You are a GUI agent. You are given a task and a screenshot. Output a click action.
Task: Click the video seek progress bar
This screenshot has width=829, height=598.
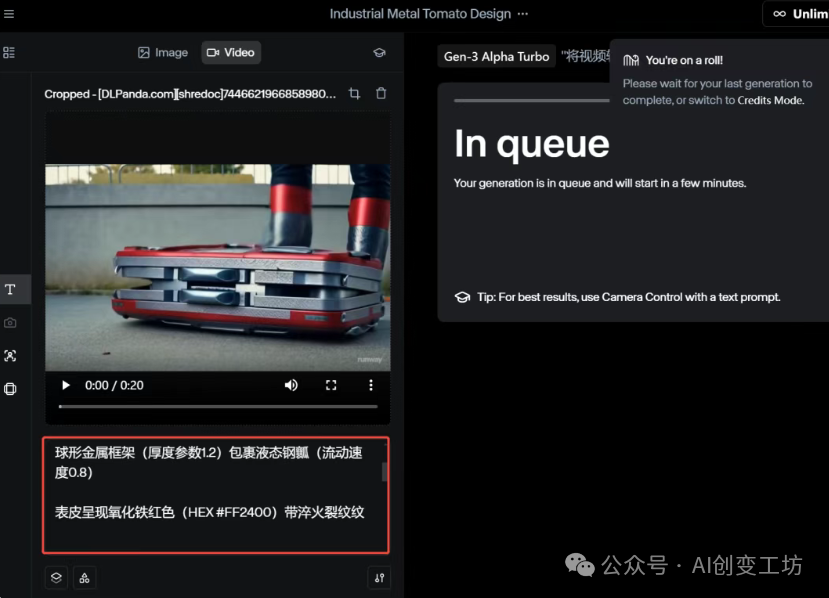(218, 407)
